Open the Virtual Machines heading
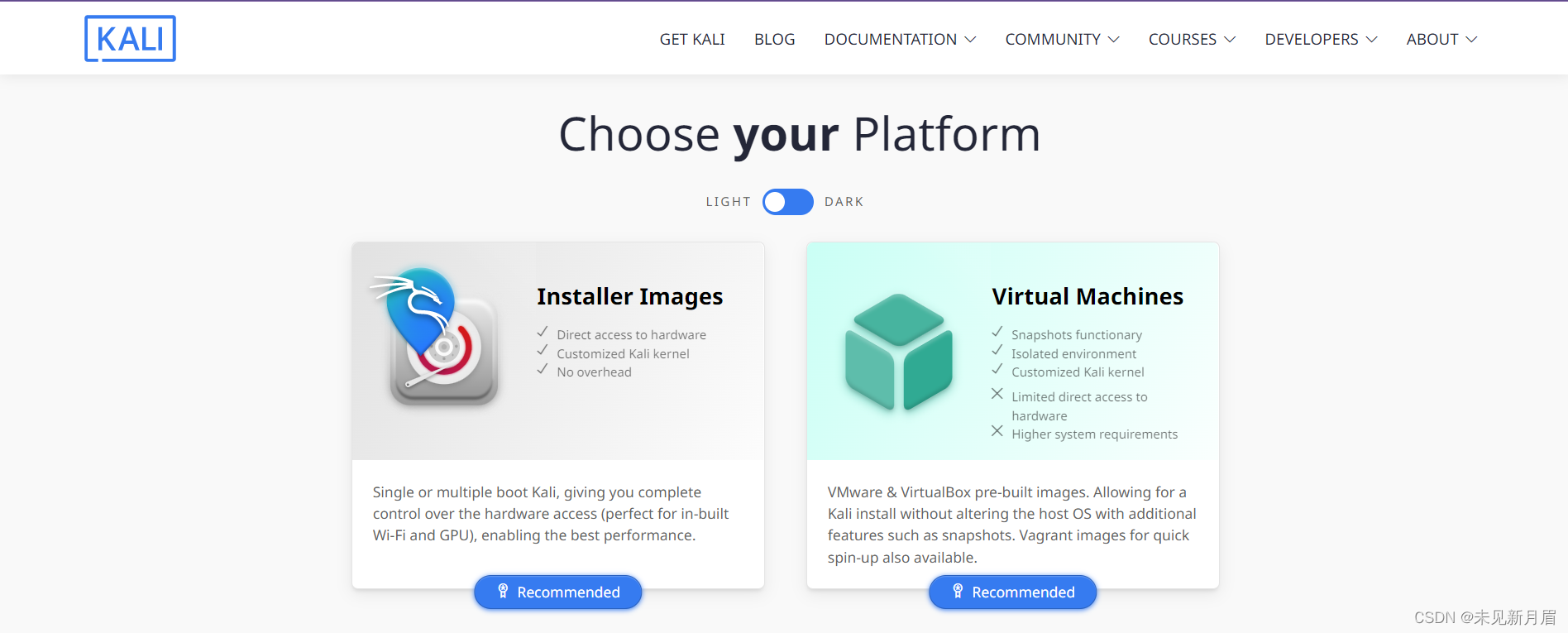Screen dimensions: 1568x633 1088,296
